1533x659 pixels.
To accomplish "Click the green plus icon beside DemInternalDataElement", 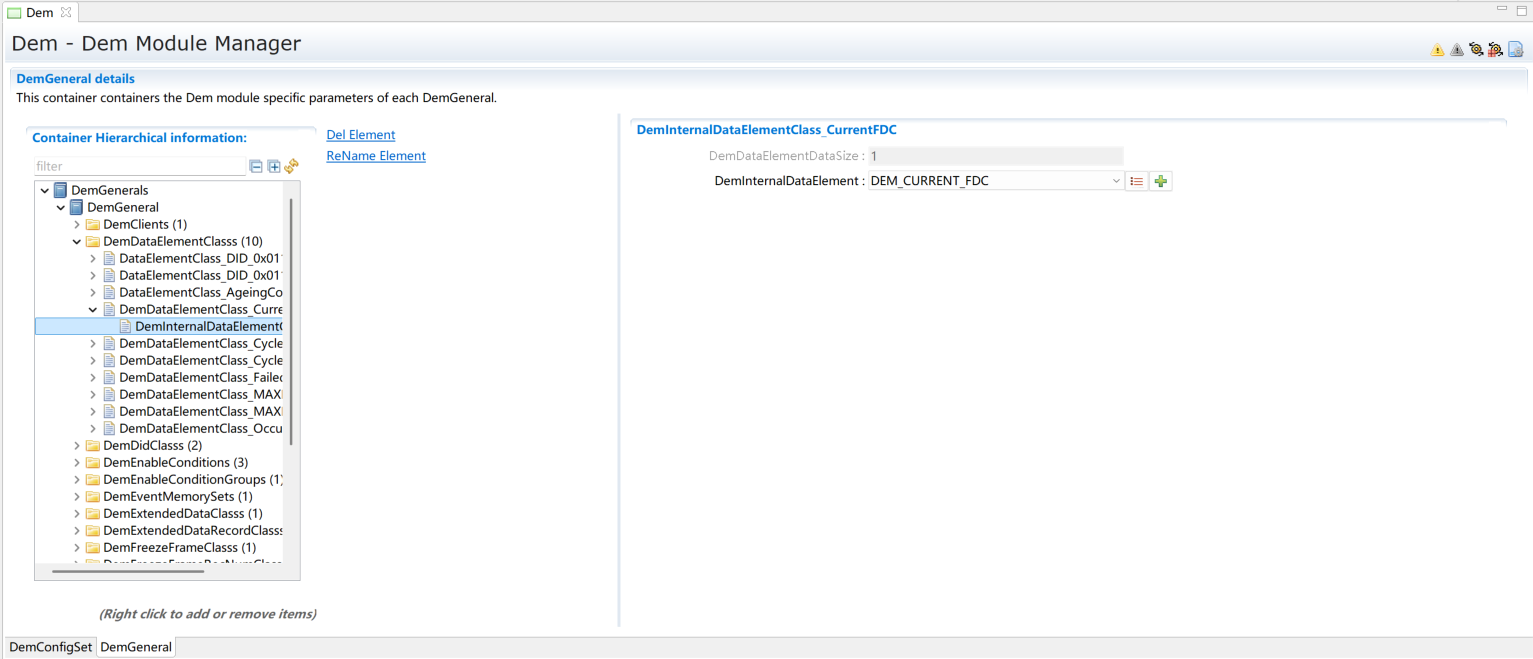I will pos(1160,181).
